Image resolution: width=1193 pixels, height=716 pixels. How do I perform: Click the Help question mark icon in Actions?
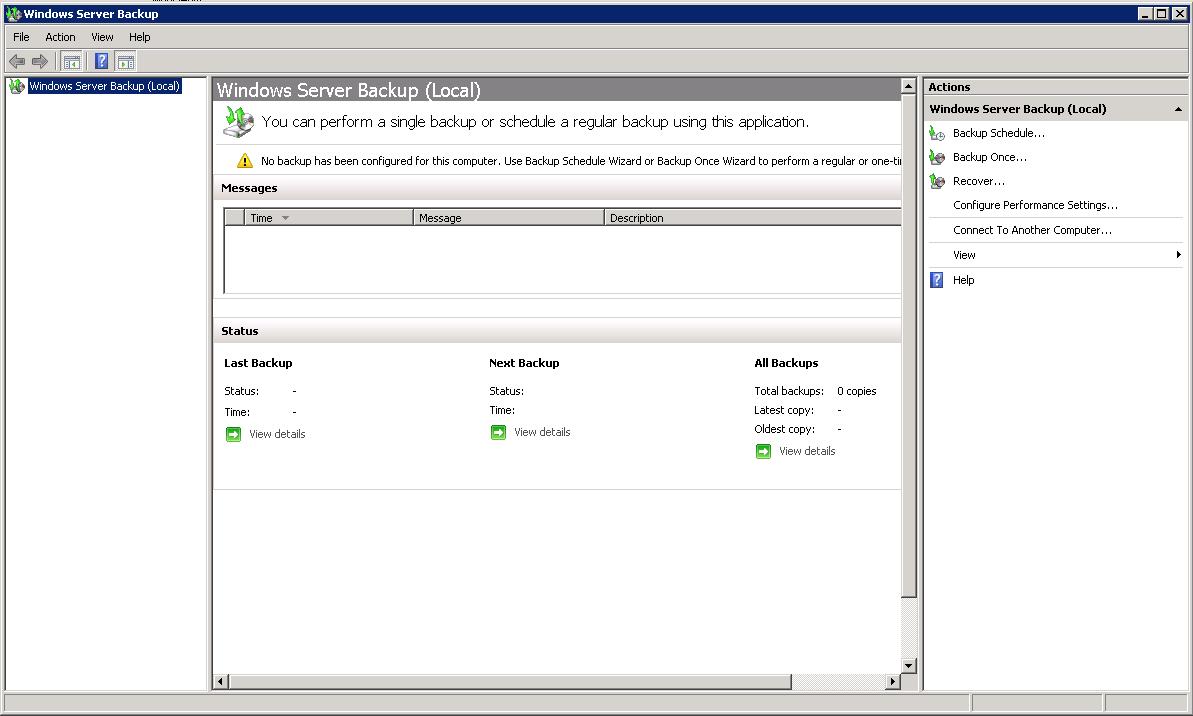(x=937, y=280)
